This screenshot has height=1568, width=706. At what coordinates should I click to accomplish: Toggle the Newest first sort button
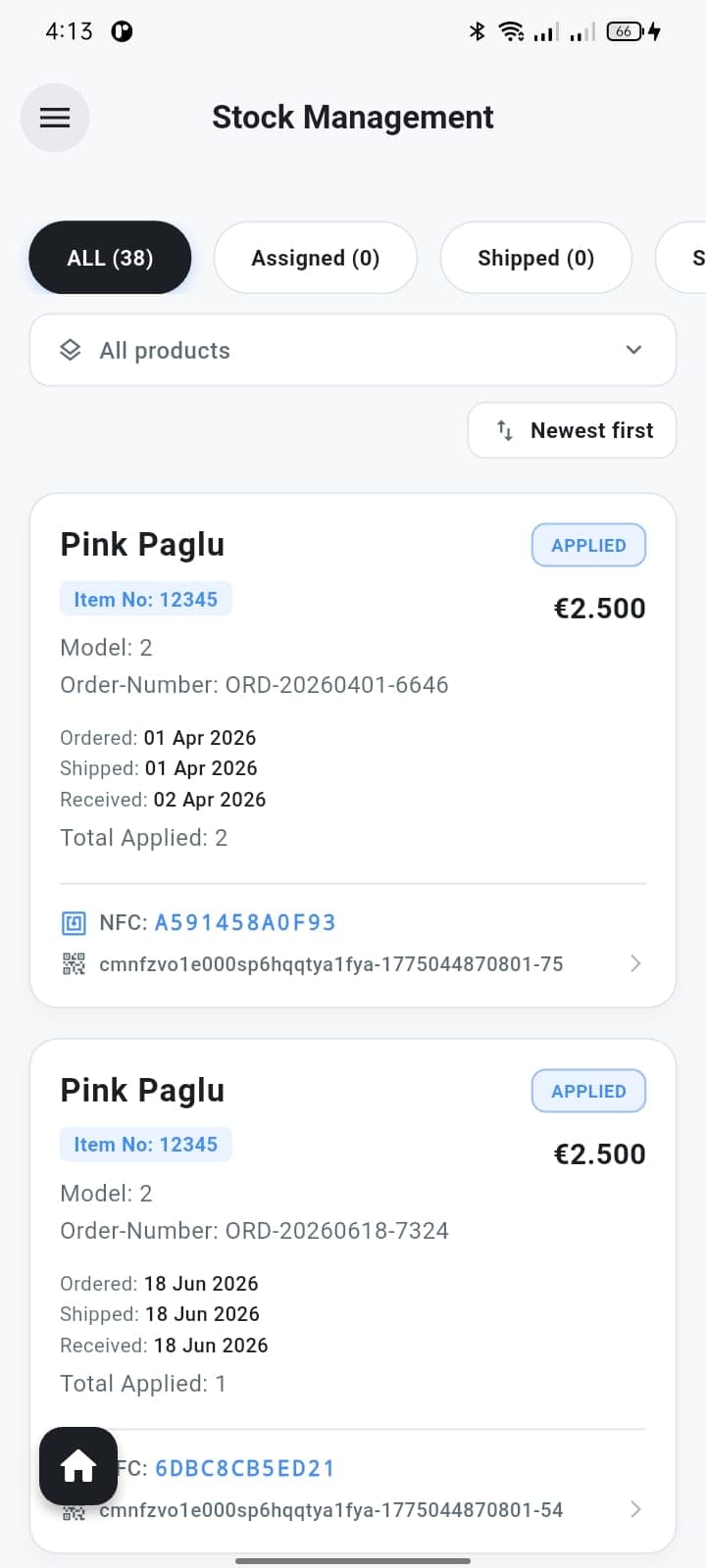[x=573, y=430]
